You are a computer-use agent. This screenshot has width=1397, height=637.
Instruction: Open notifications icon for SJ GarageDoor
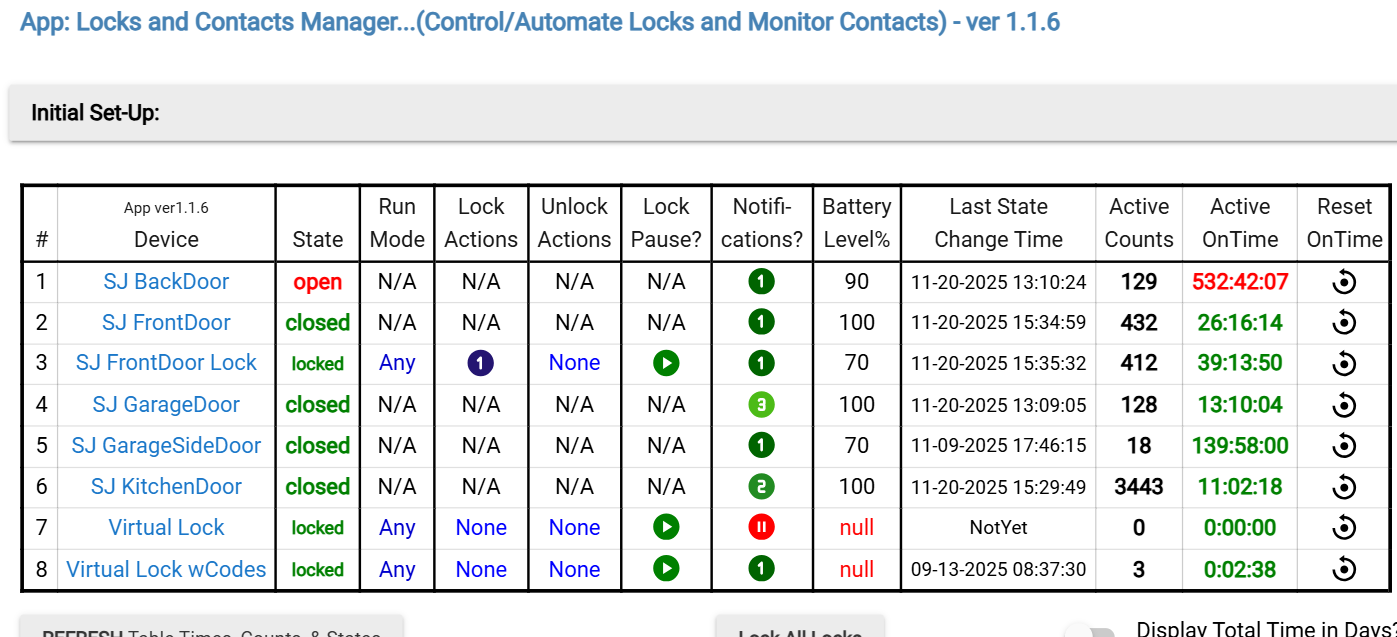(x=761, y=405)
